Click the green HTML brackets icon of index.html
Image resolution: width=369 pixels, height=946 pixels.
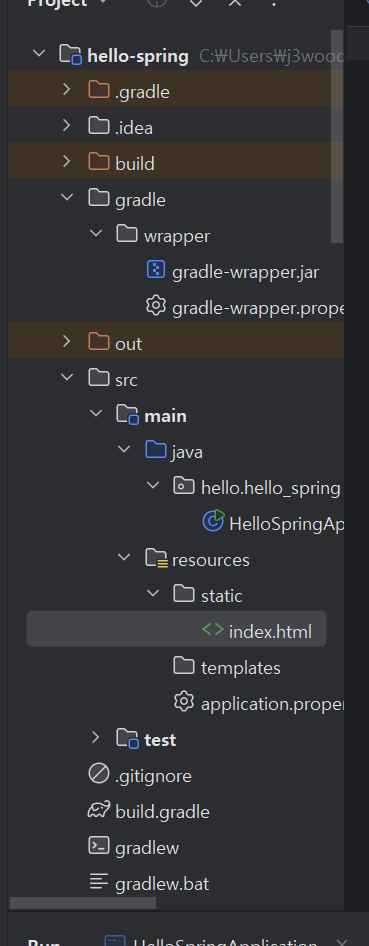point(213,630)
